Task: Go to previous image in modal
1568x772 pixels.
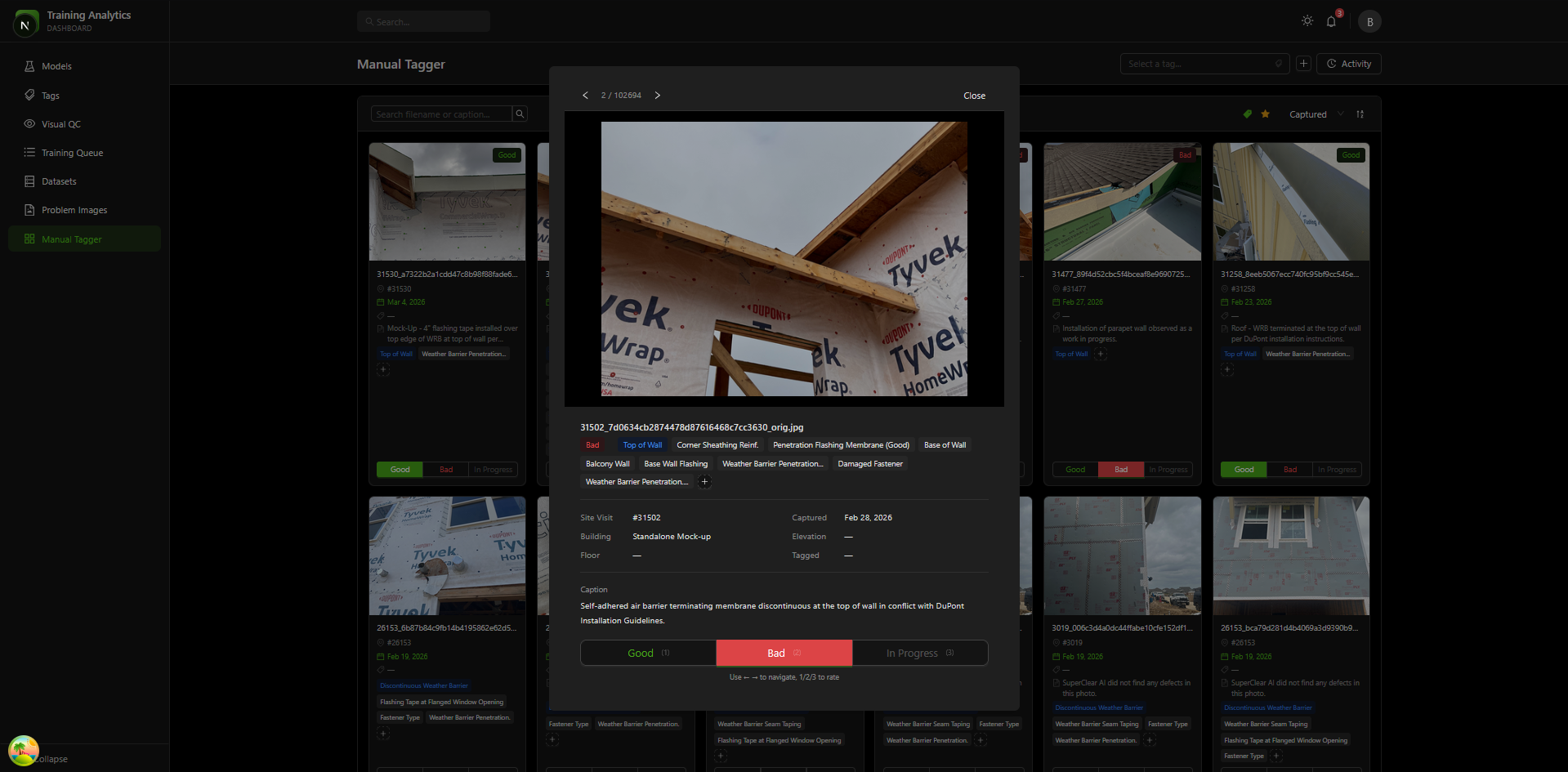Action: tap(585, 96)
